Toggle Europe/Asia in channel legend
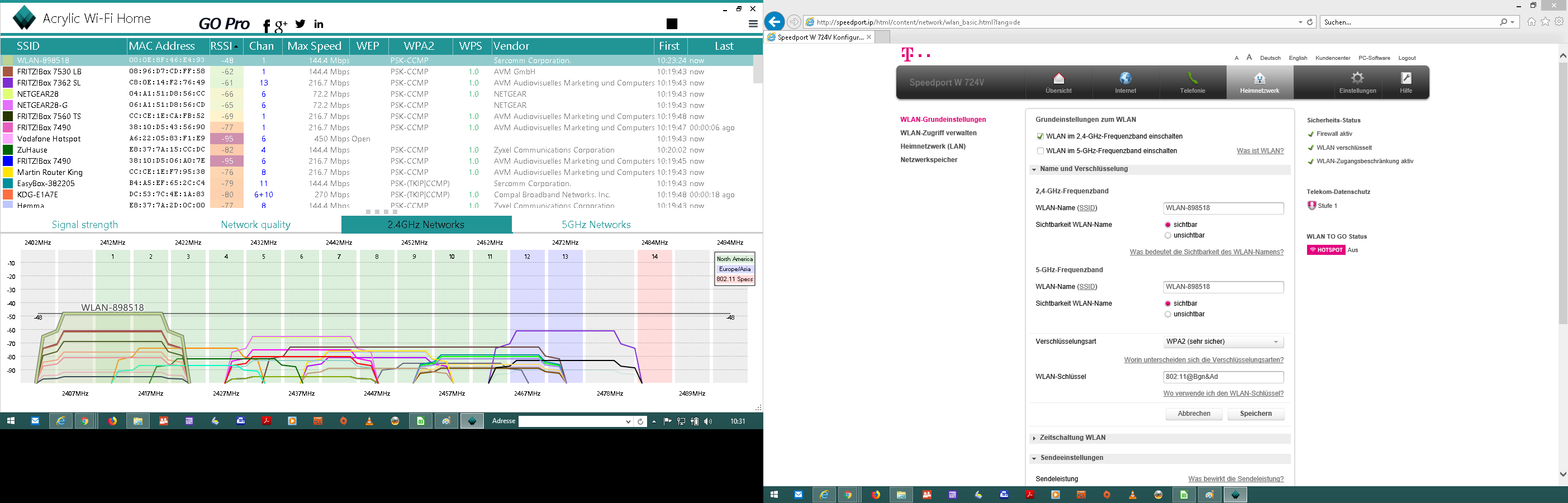The height and width of the screenshot is (503, 1568). [734, 269]
